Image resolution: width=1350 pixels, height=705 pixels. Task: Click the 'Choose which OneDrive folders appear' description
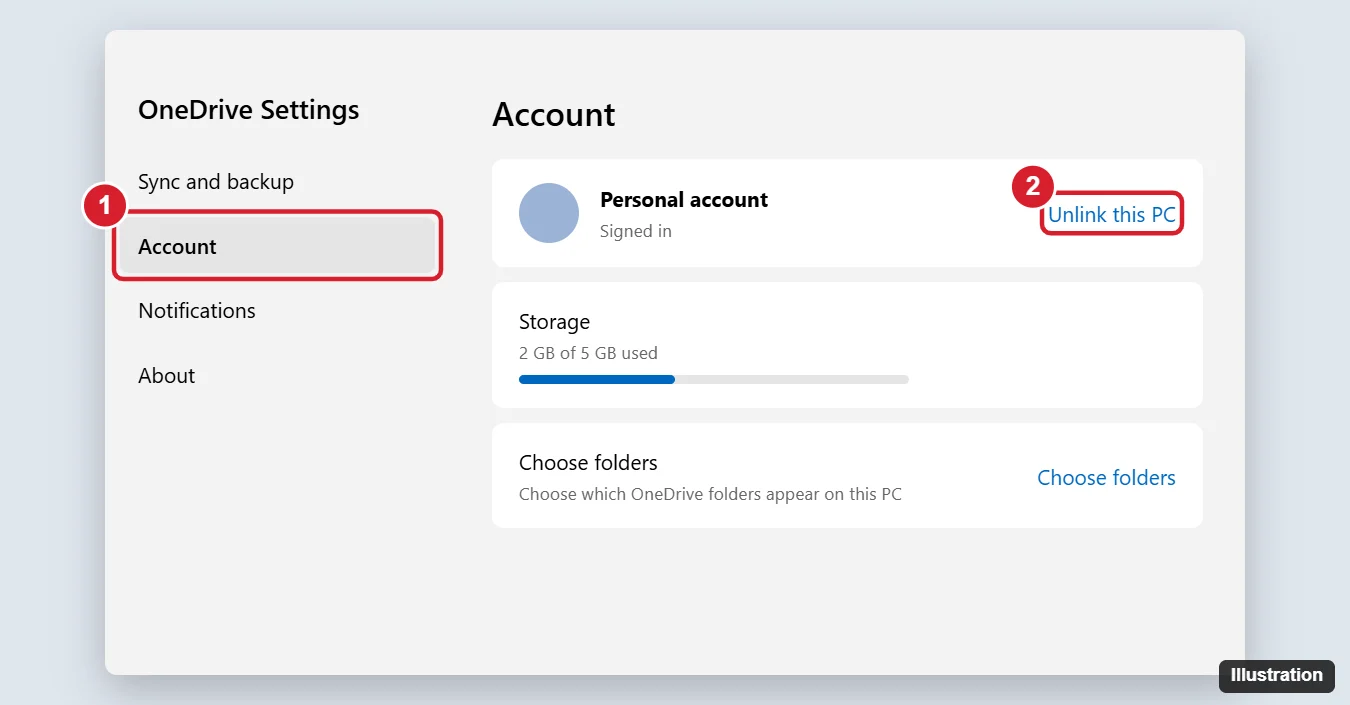710,494
